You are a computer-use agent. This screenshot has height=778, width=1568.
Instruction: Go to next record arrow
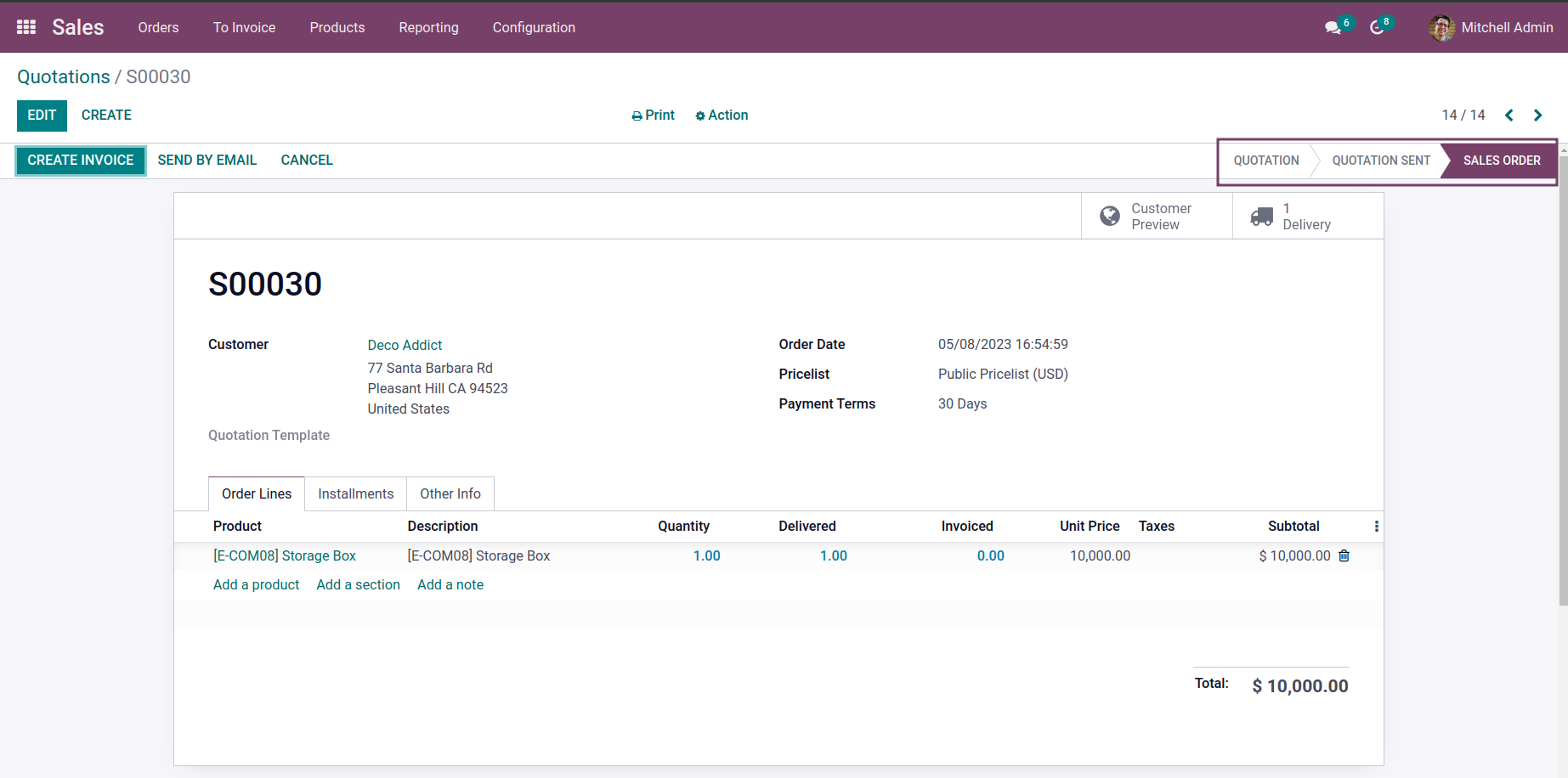(1537, 116)
